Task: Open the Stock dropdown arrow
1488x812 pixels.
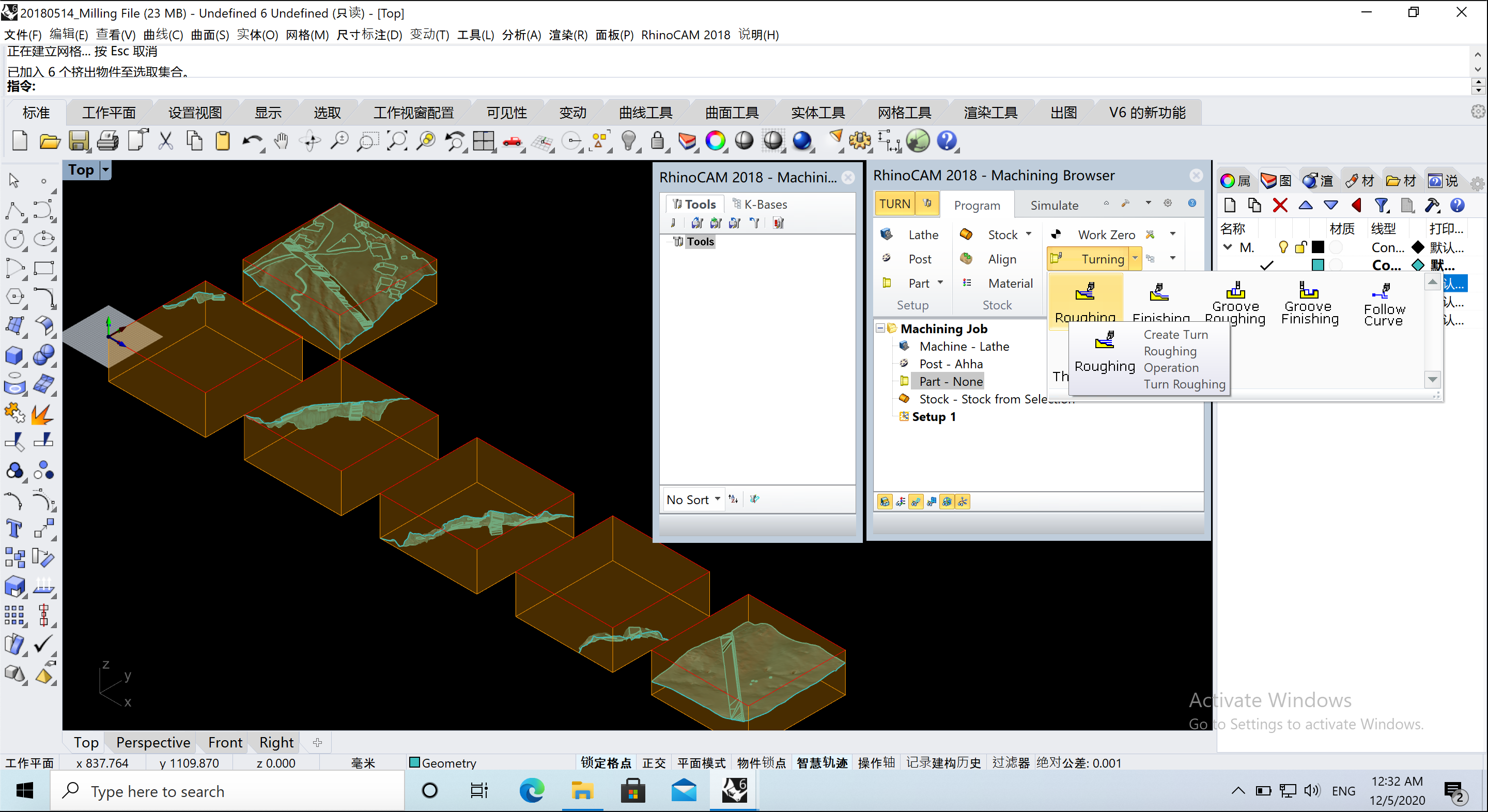Action: coord(1029,235)
